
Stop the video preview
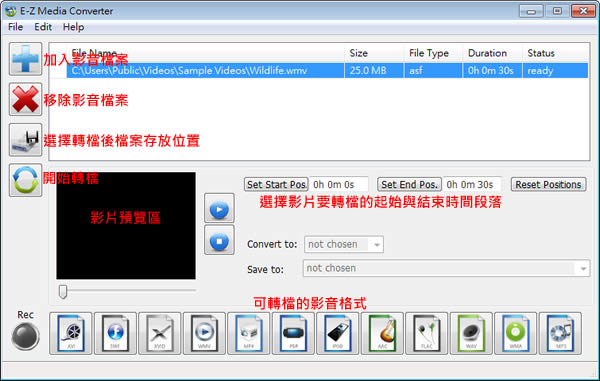[219, 240]
